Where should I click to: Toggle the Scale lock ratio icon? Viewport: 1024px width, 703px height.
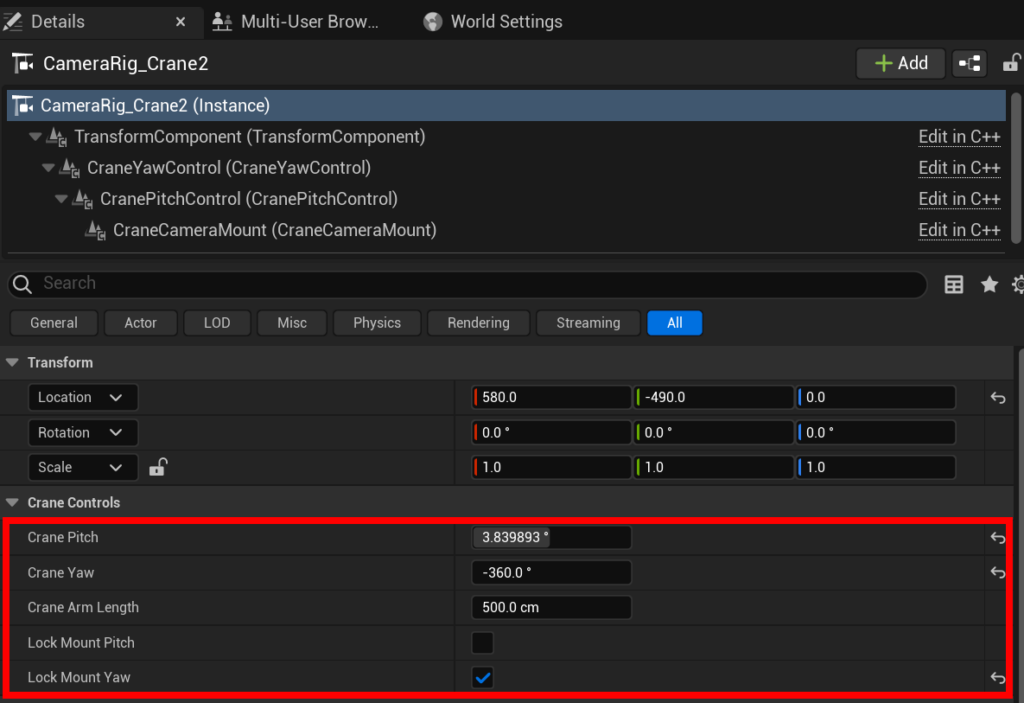[x=158, y=467]
